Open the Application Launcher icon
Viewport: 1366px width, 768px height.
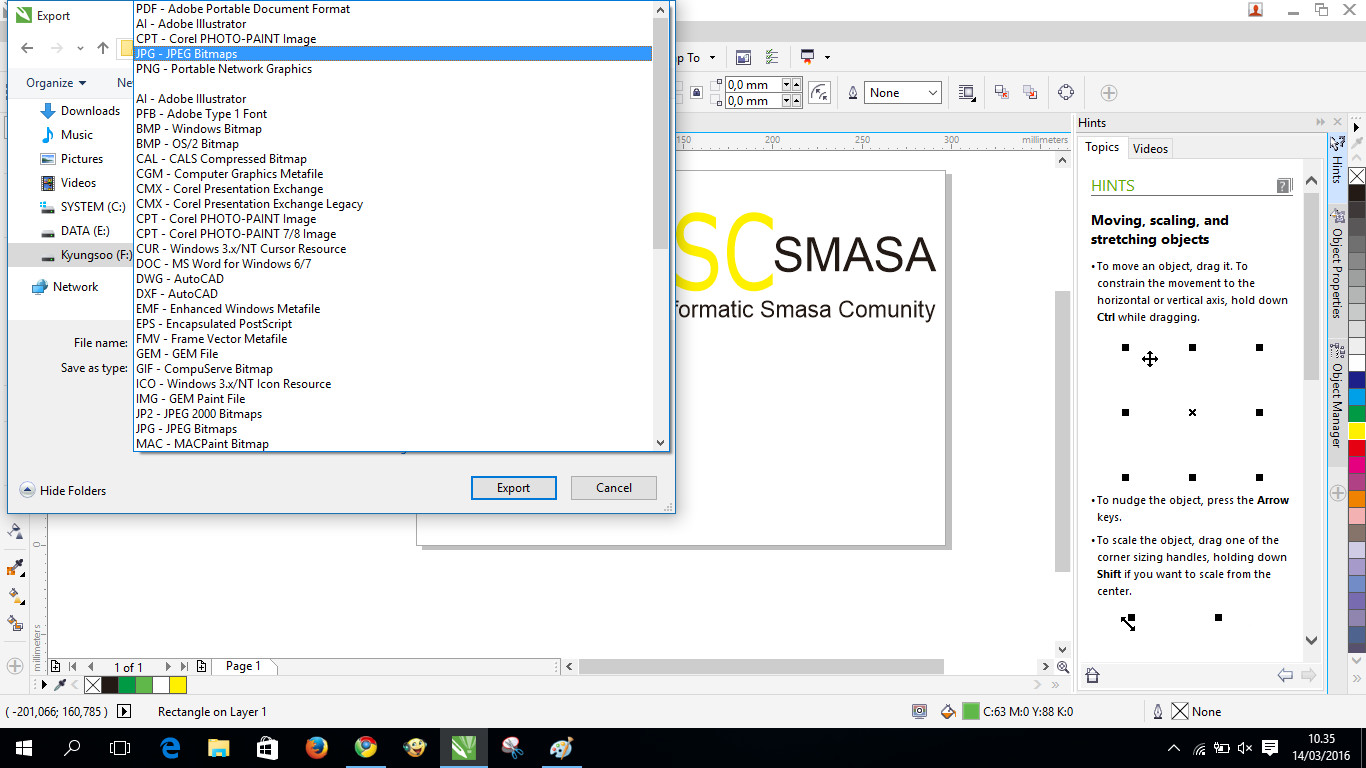(x=807, y=58)
